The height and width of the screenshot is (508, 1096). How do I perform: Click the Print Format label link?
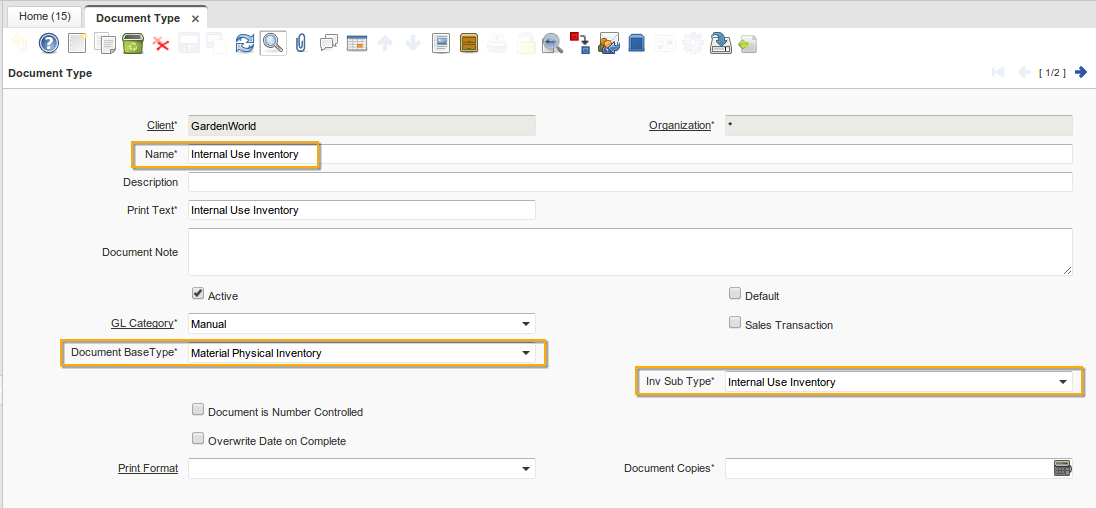tap(148, 468)
